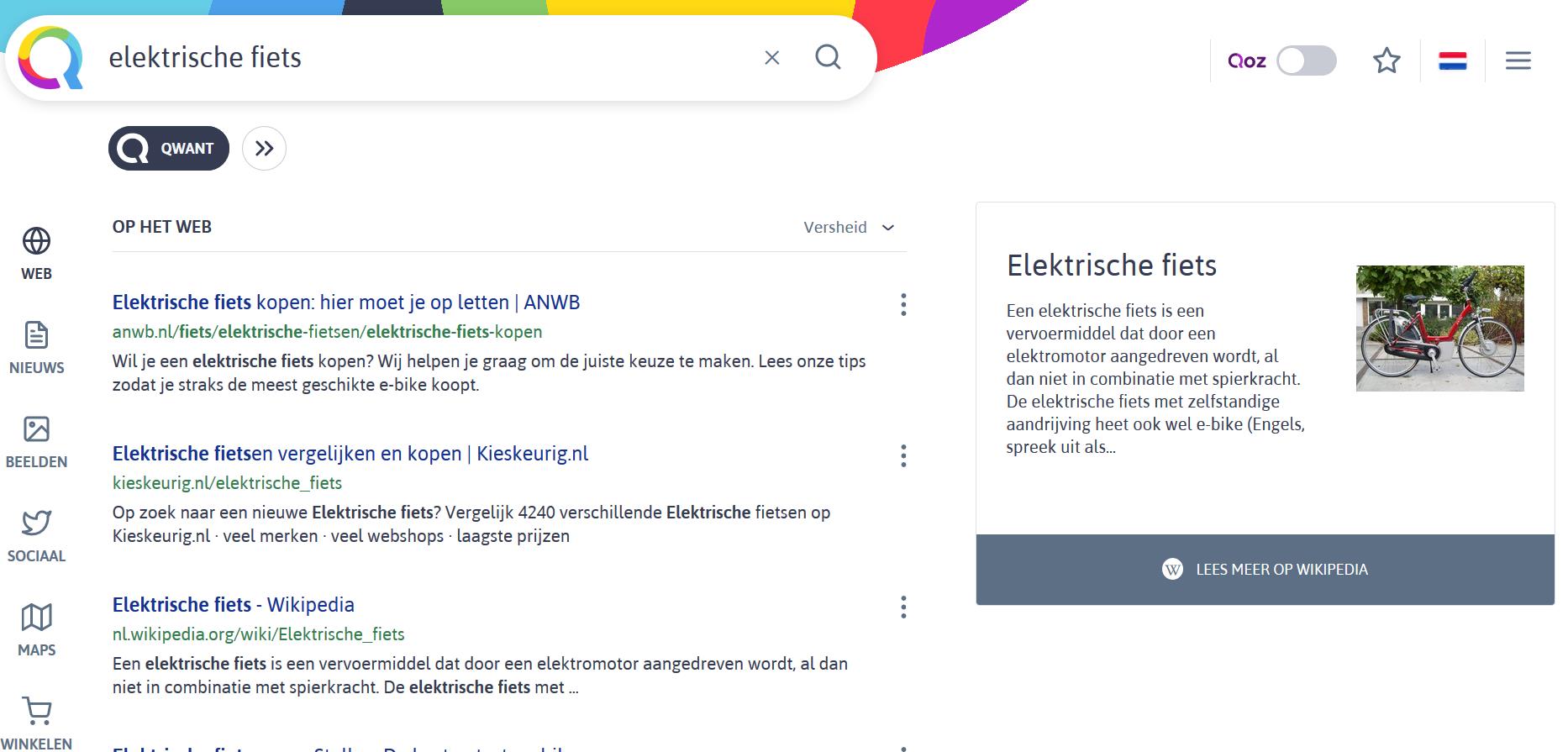This screenshot has height=752, width=1568.
Task: Open the hamburger menu
Action: pyautogui.click(x=1518, y=60)
